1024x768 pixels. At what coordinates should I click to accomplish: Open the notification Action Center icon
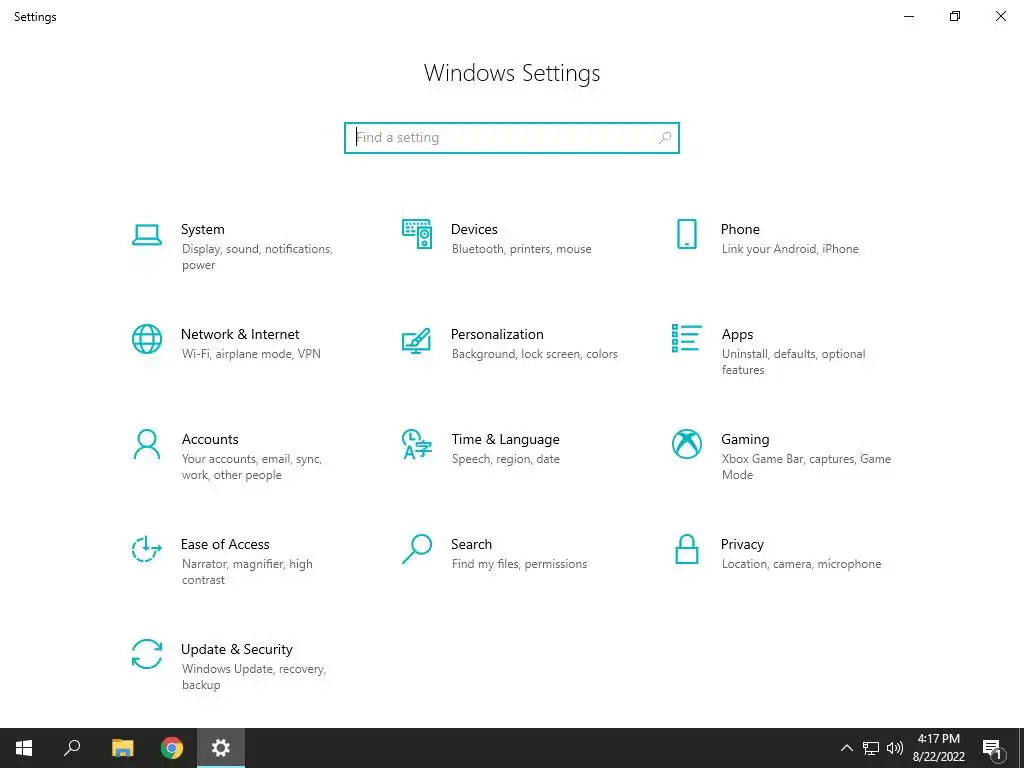(x=992, y=748)
